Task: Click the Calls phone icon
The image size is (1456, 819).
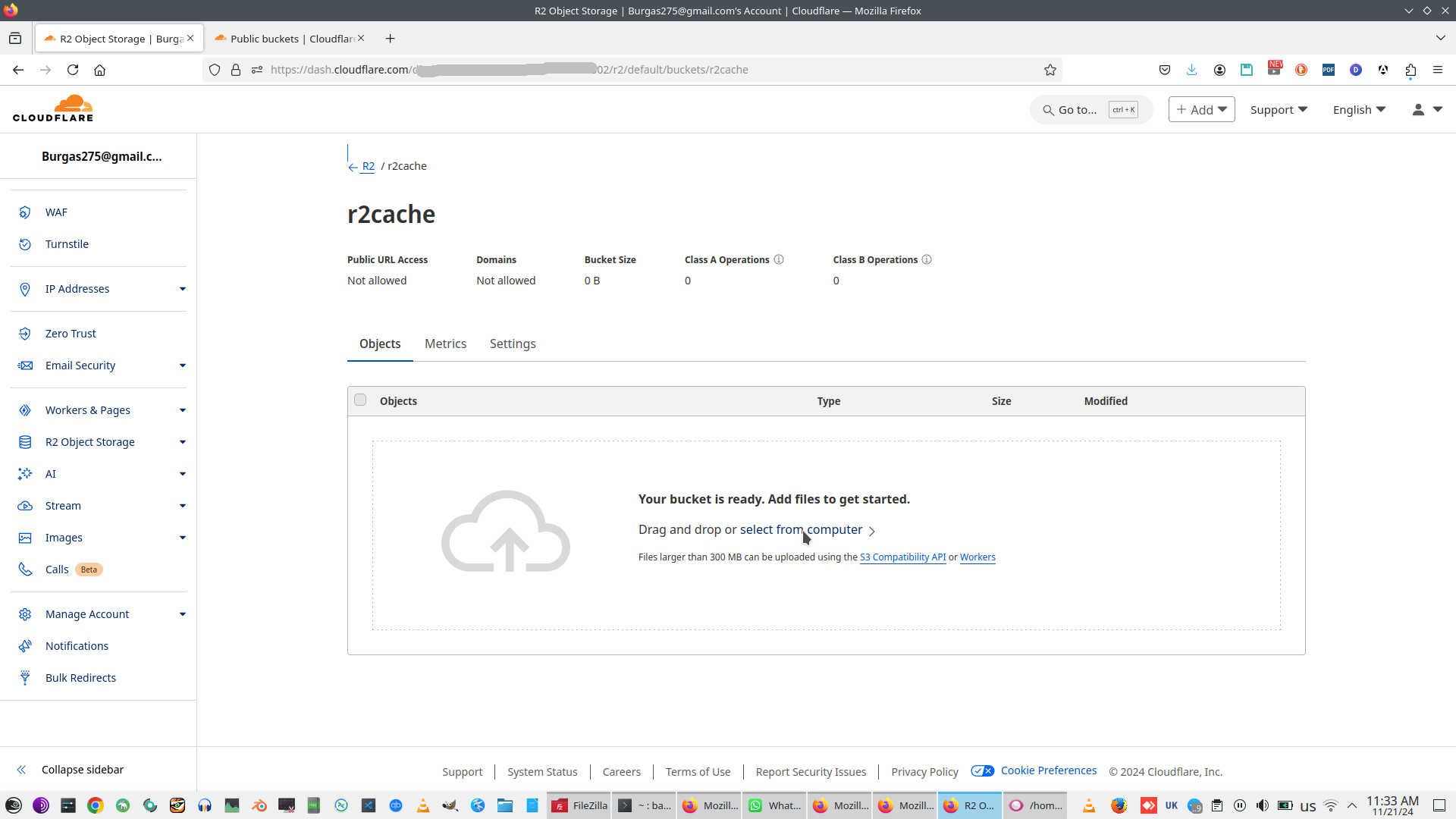Action: 25,570
